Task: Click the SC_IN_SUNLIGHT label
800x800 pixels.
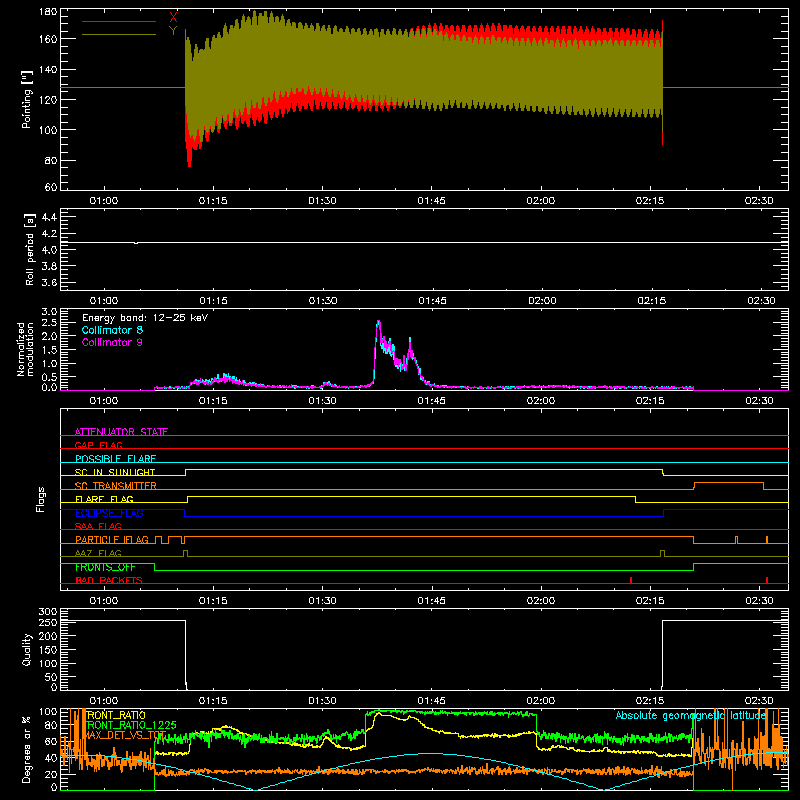Action: (x=115, y=472)
